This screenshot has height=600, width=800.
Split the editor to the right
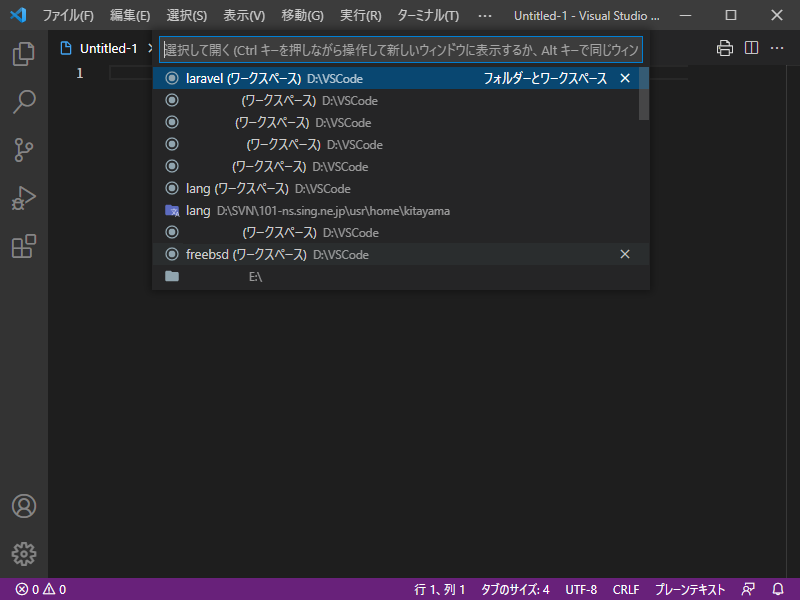click(x=751, y=48)
